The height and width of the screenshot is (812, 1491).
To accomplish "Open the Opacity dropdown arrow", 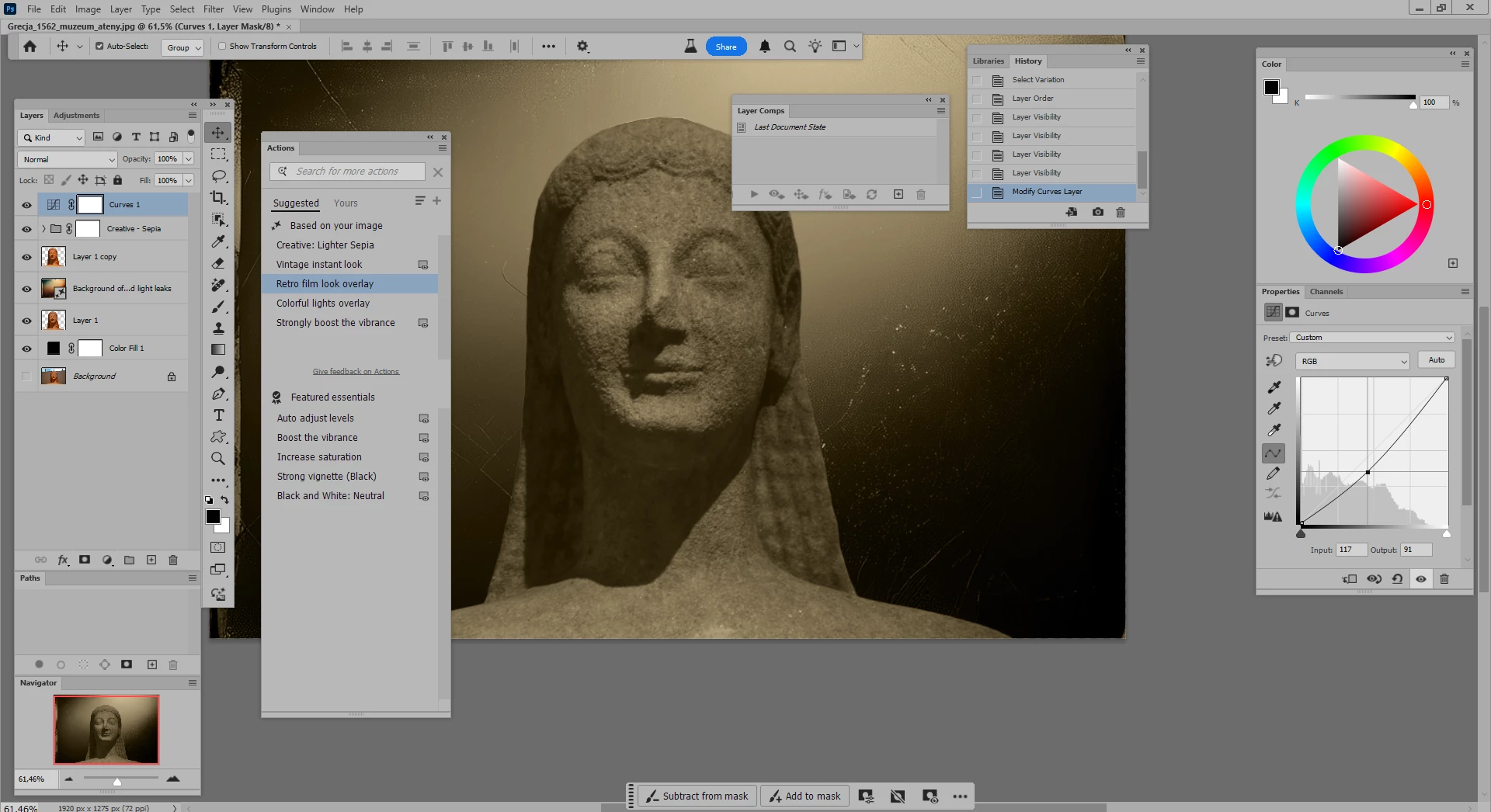I will click(189, 159).
